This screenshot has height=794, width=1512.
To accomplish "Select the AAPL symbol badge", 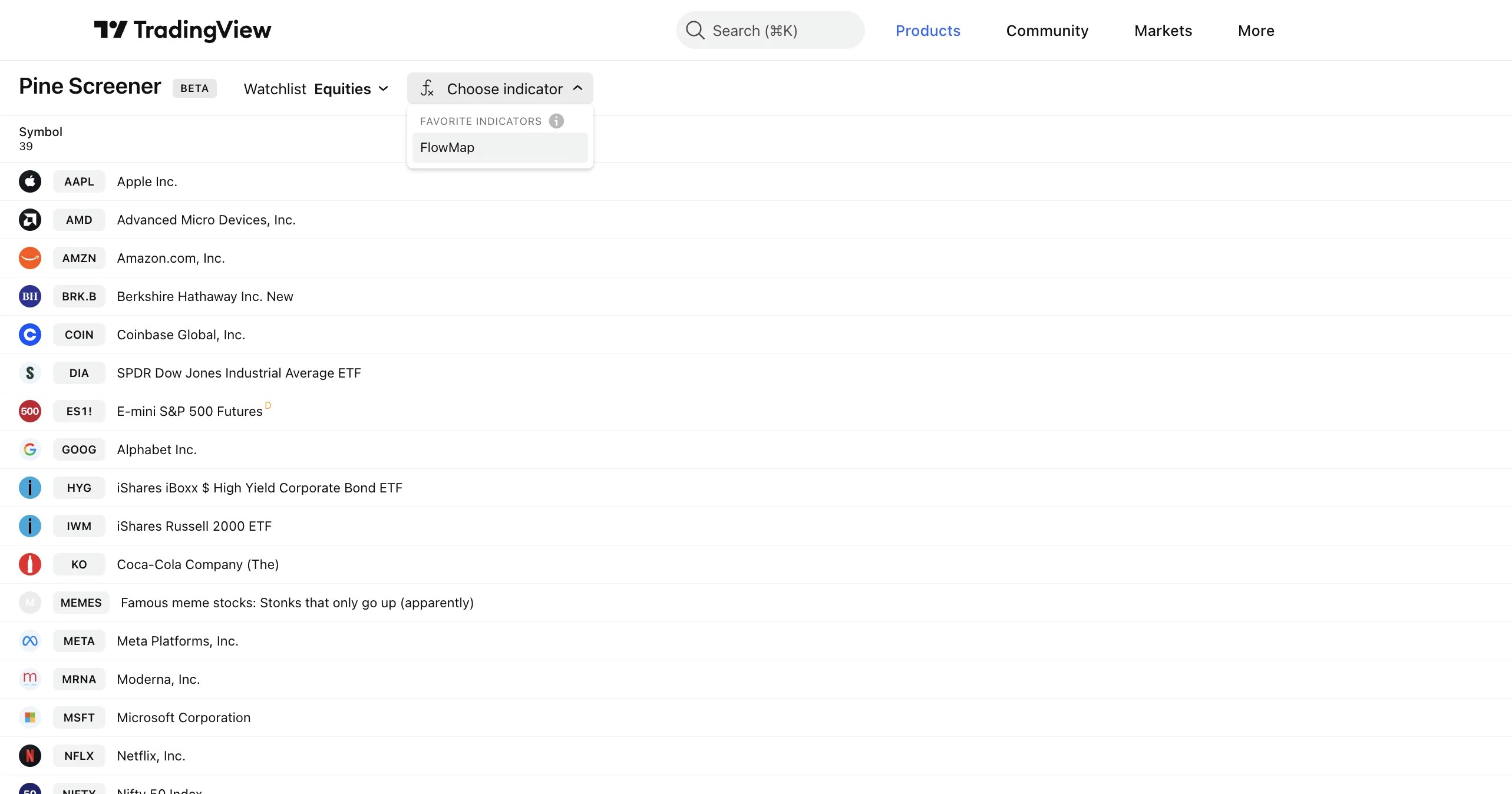I will click(x=79, y=181).
